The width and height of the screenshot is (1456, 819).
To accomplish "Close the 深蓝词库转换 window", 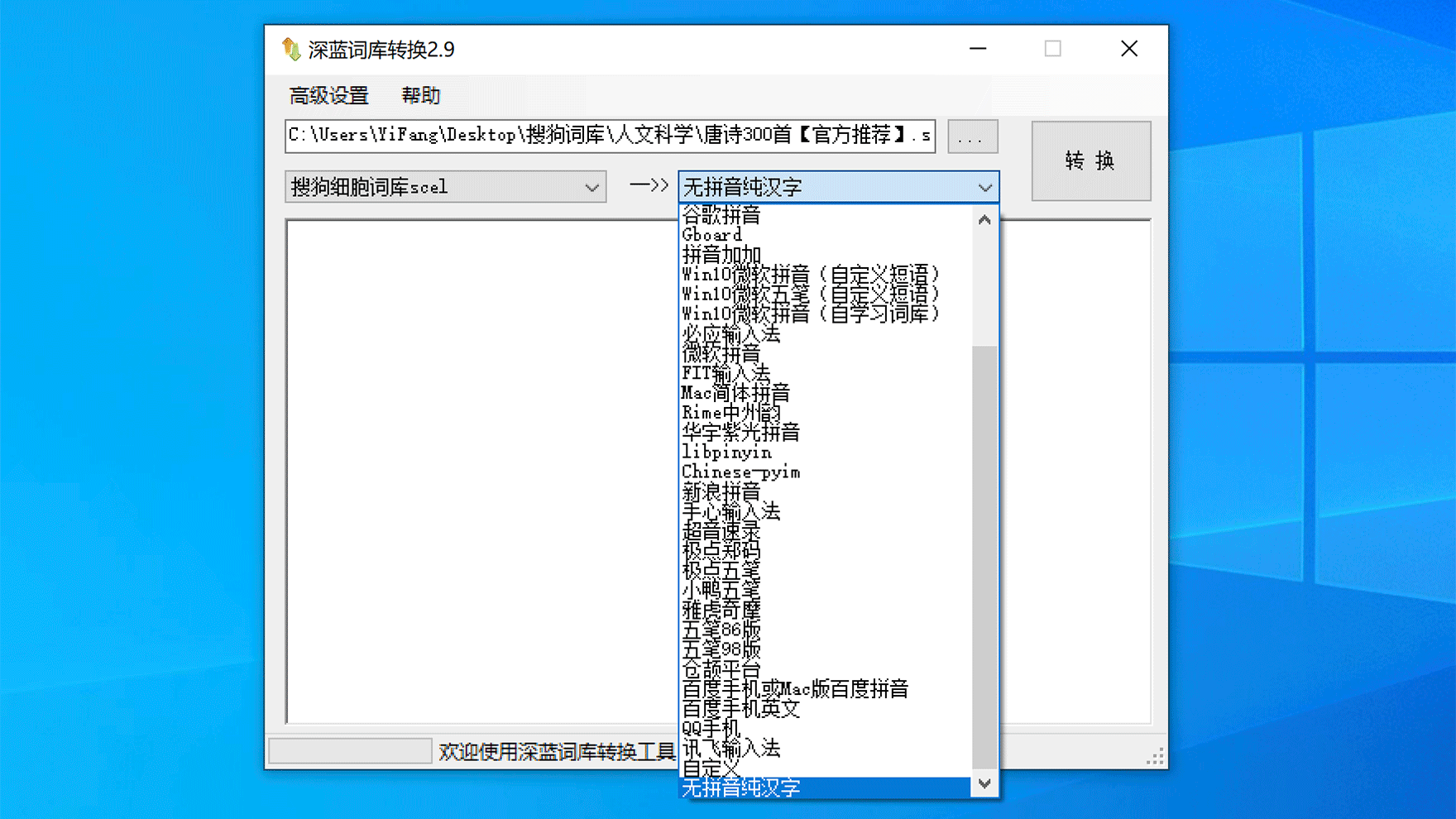I will [1129, 49].
